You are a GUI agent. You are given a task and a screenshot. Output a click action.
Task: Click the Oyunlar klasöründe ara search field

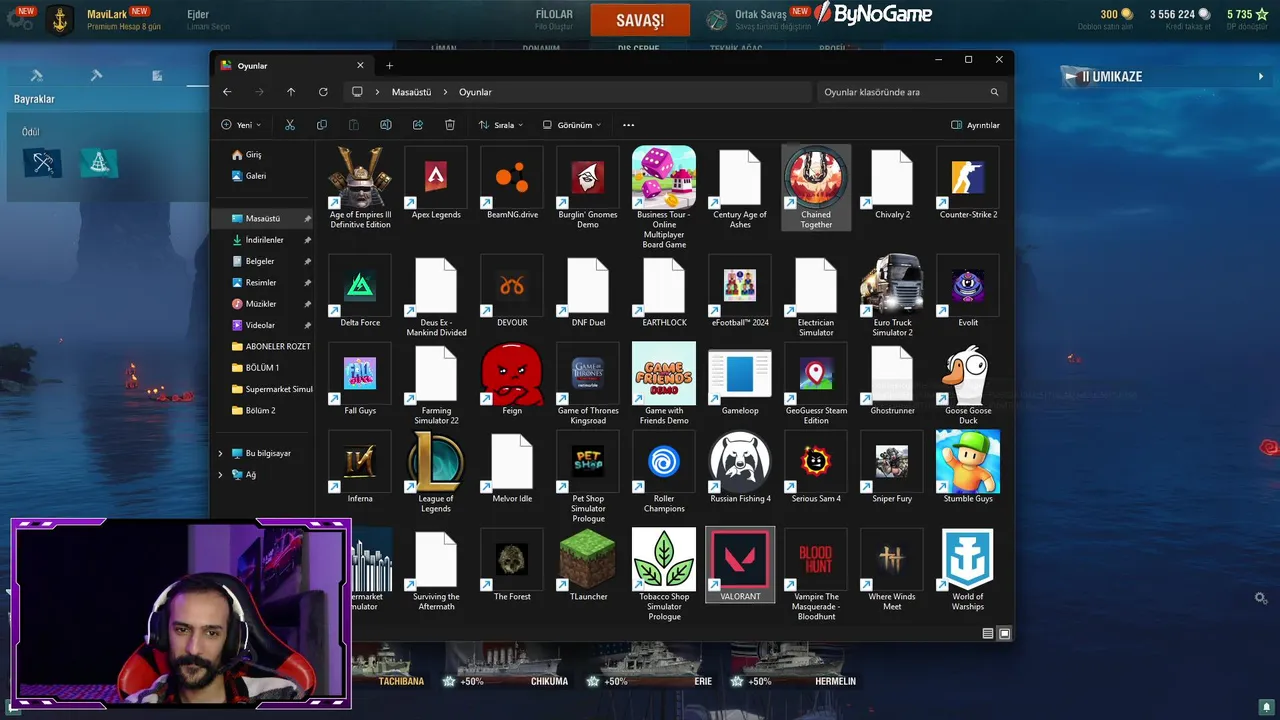[x=911, y=92]
